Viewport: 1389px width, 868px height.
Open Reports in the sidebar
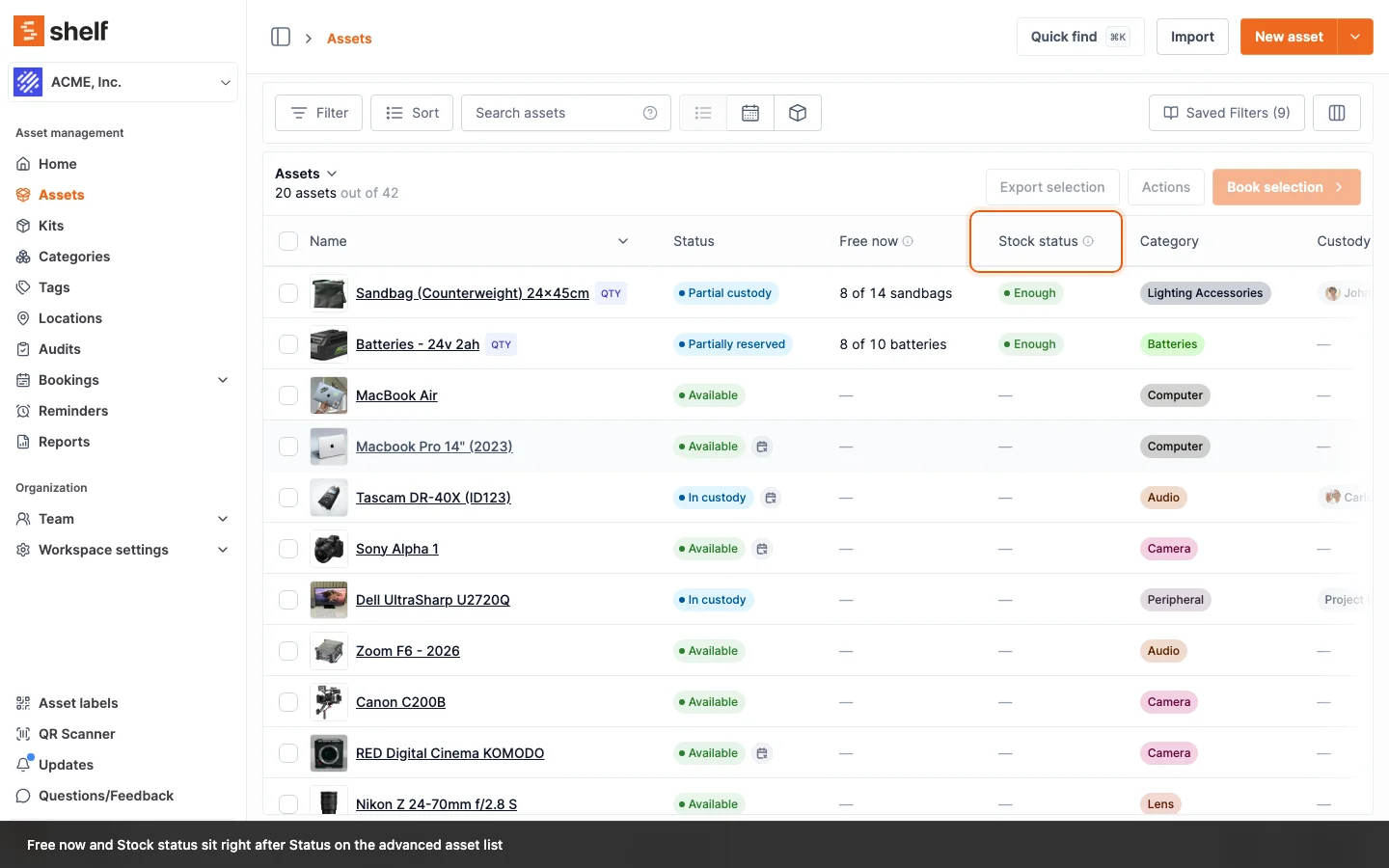pyautogui.click(x=123, y=442)
